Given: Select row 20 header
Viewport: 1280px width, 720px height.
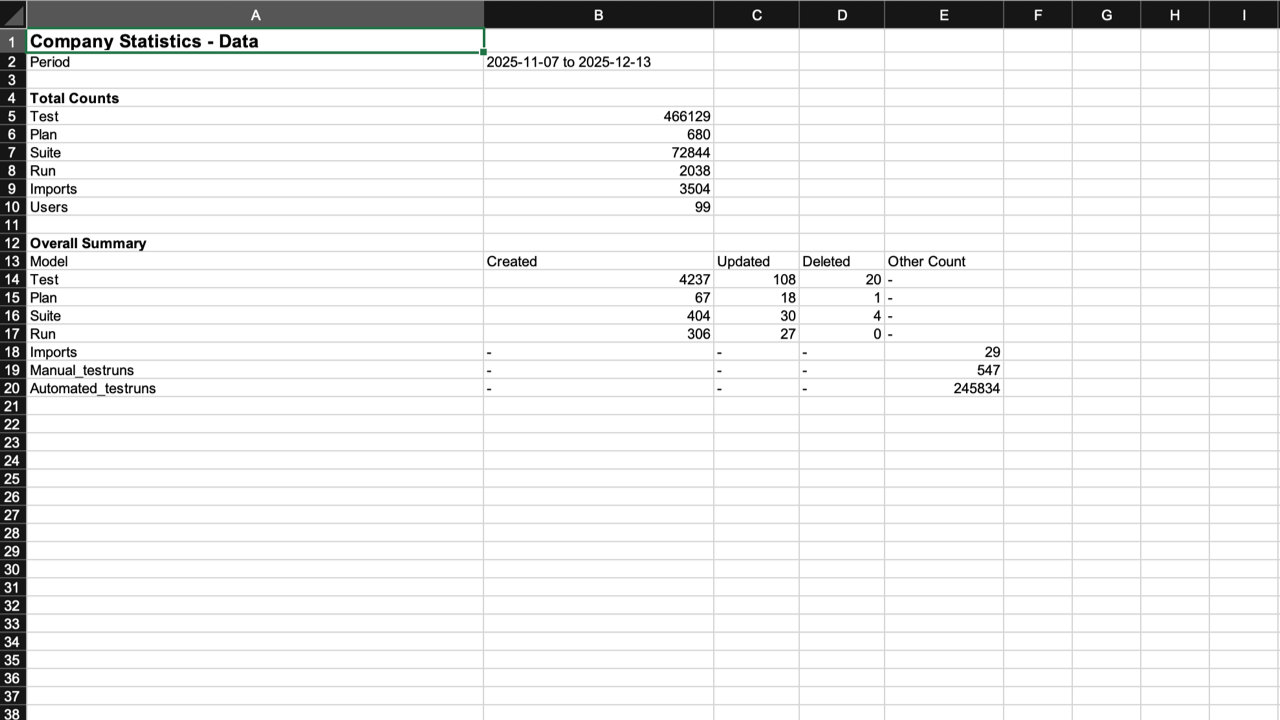Looking at the screenshot, I should [x=11, y=388].
